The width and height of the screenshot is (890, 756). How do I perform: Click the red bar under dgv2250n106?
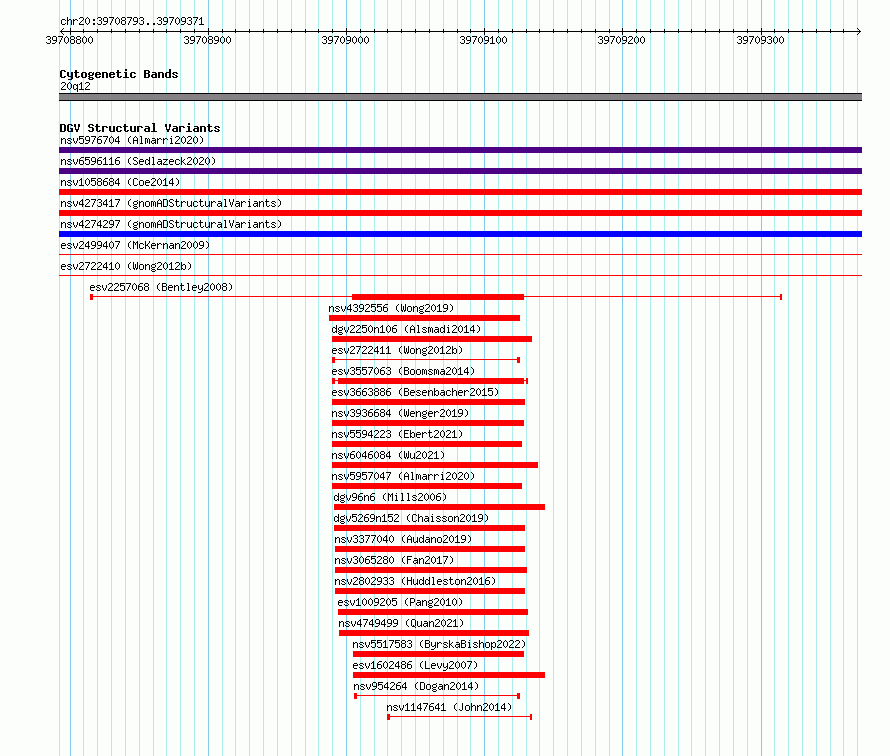pos(432,339)
